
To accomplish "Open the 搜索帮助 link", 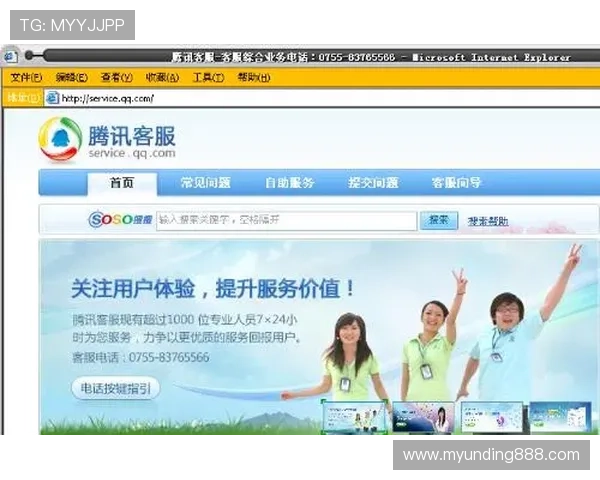I will coord(488,221).
